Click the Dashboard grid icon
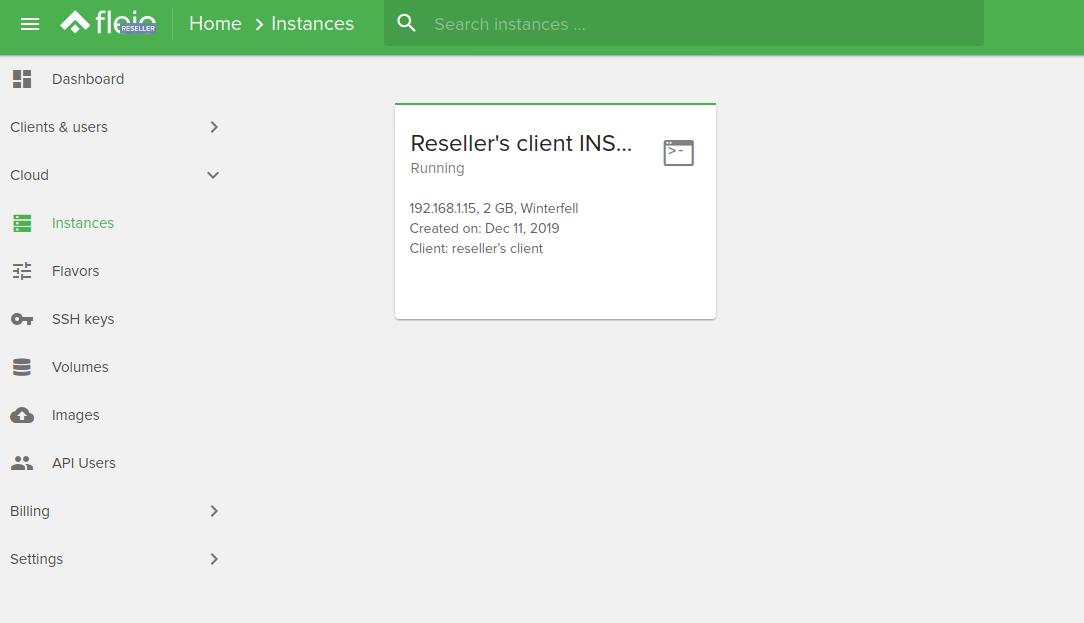Image resolution: width=1084 pixels, height=623 pixels. (22, 79)
